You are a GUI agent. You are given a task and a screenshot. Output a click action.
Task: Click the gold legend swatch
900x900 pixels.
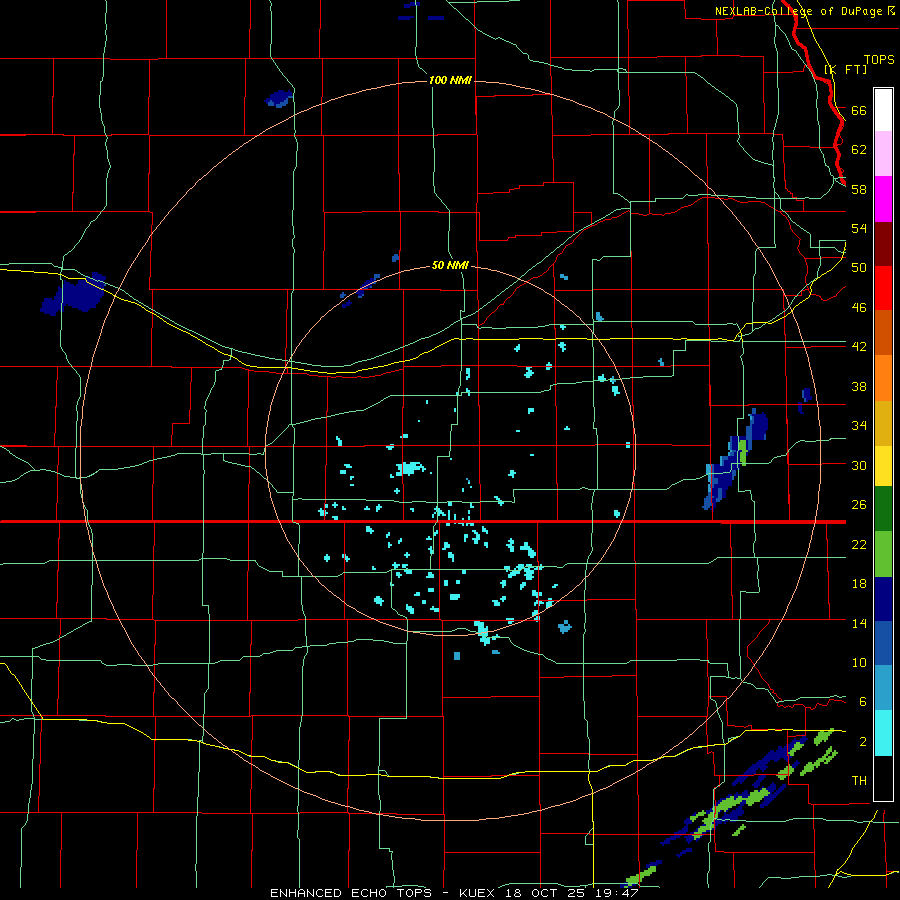[883, 423]
